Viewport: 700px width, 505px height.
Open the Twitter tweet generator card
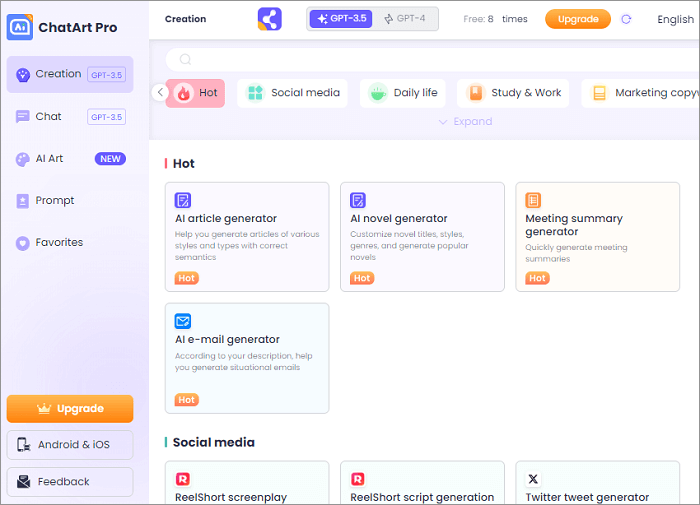(597, 483)
